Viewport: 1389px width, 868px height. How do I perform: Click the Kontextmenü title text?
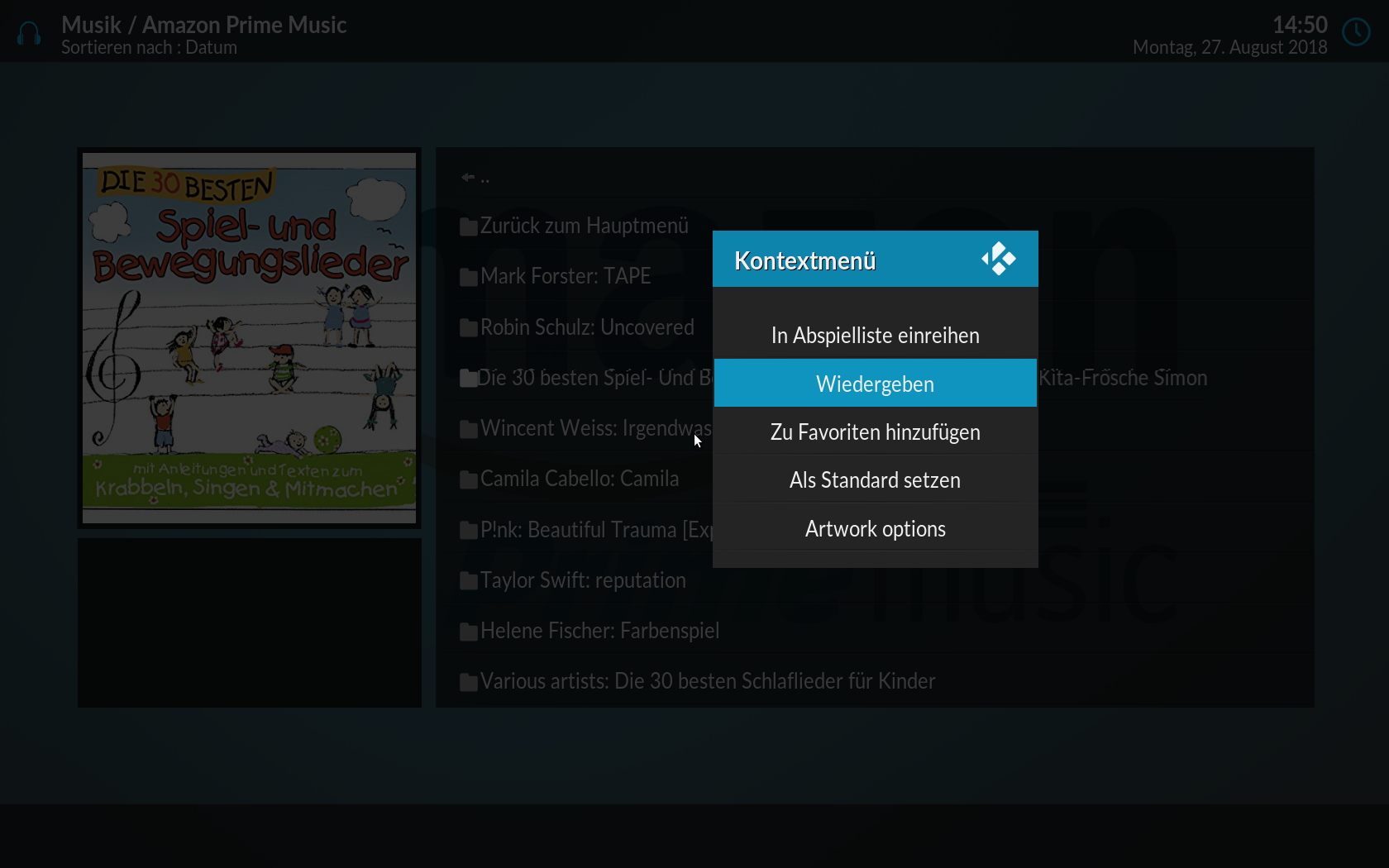tap(804, 260)
